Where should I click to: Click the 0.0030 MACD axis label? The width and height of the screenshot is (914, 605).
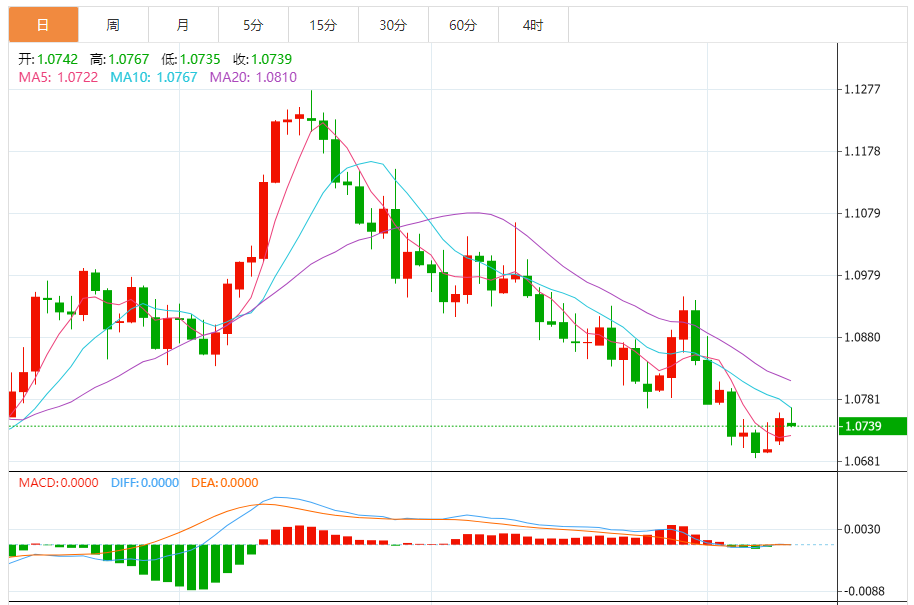click(x=862, y=529)
